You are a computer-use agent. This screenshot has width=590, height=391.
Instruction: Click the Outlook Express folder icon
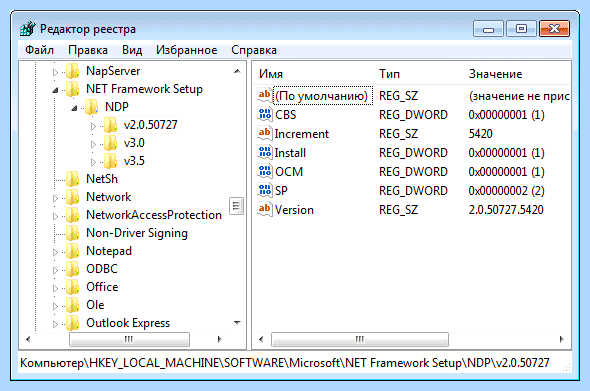pyautogui.click(x=72, y=323)
